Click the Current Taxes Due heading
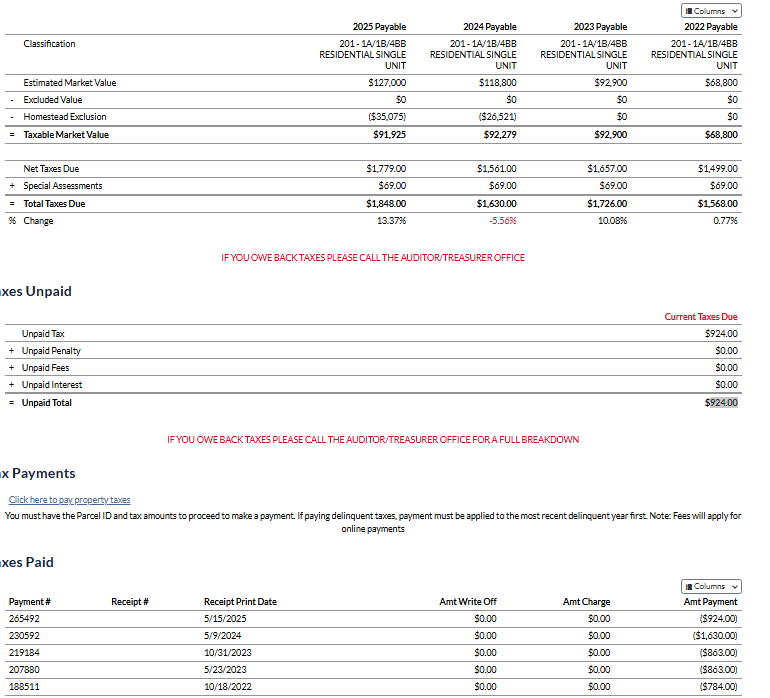 (700, 317)
